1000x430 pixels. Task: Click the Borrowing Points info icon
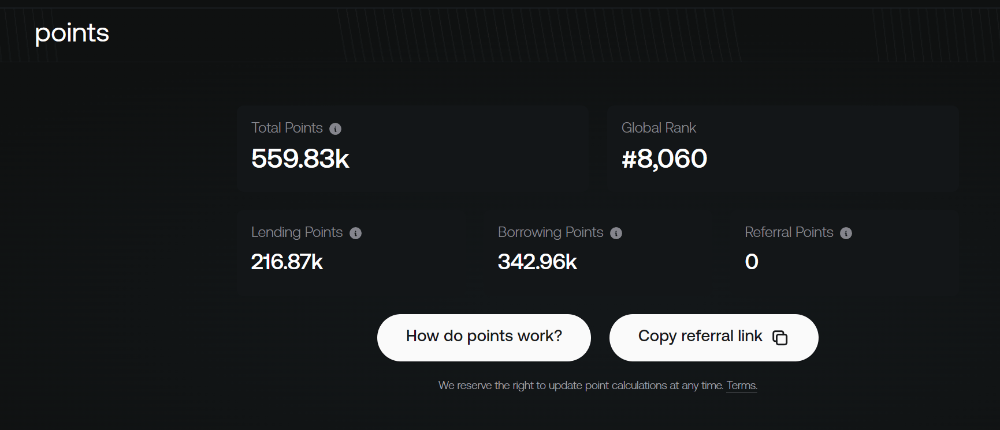pyautogui.click(x=616, y=234)
